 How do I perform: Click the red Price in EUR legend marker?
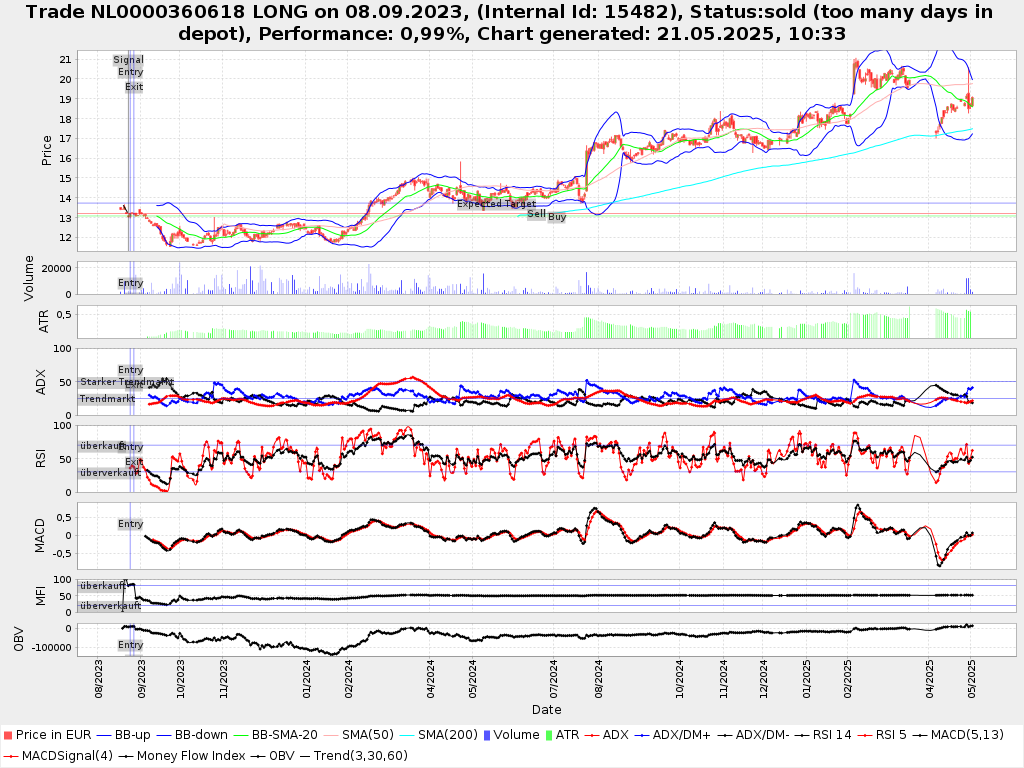click(x=9, y=735)
